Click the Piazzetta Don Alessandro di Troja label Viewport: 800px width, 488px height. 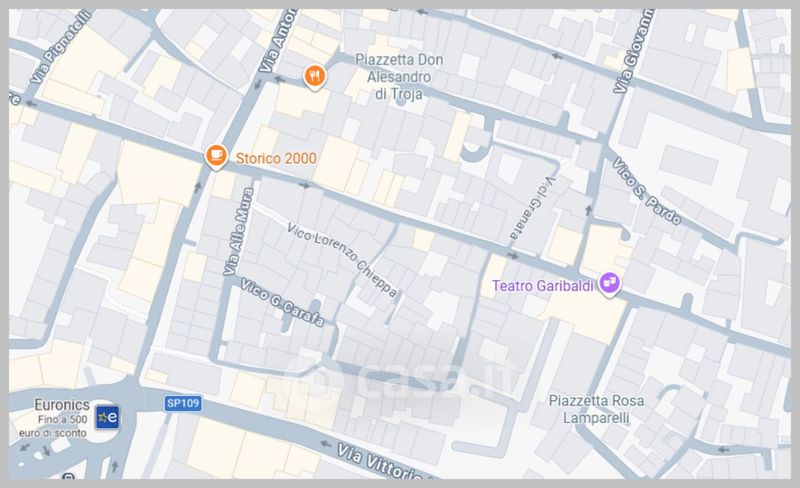point(399,77)
